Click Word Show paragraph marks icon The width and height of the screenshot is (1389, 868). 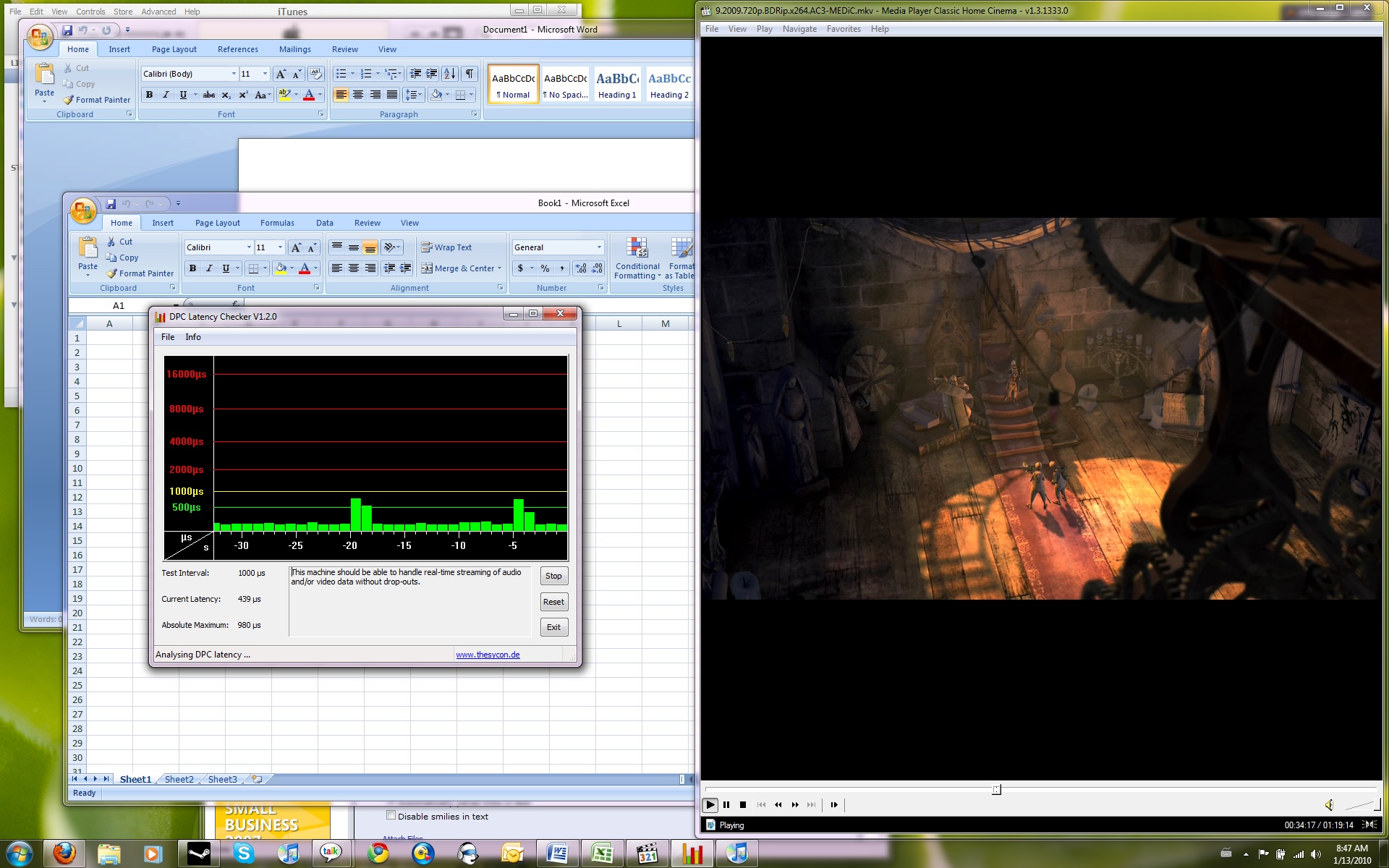point(470,74)
